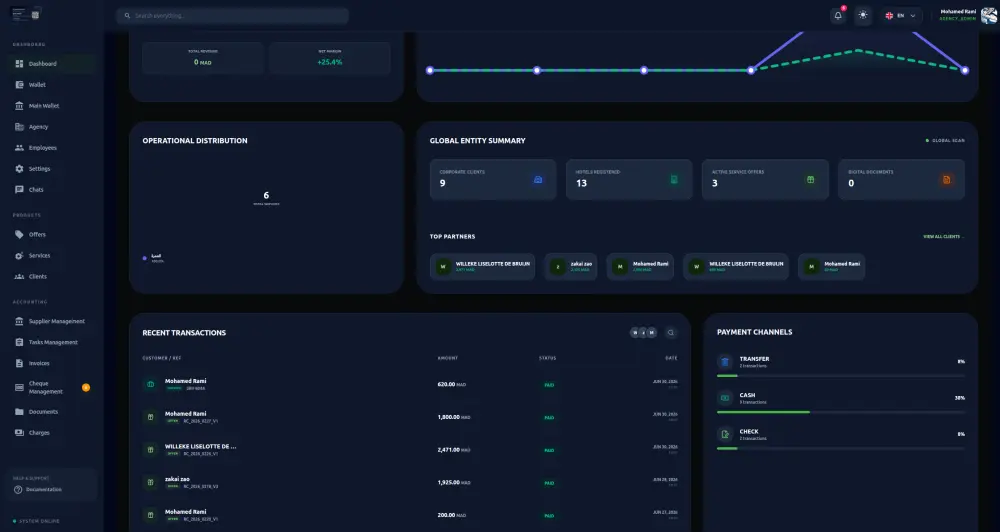Screen dimensions: 1000x532
Task: Click the Tasks Management icon
Action: [19, 342]
